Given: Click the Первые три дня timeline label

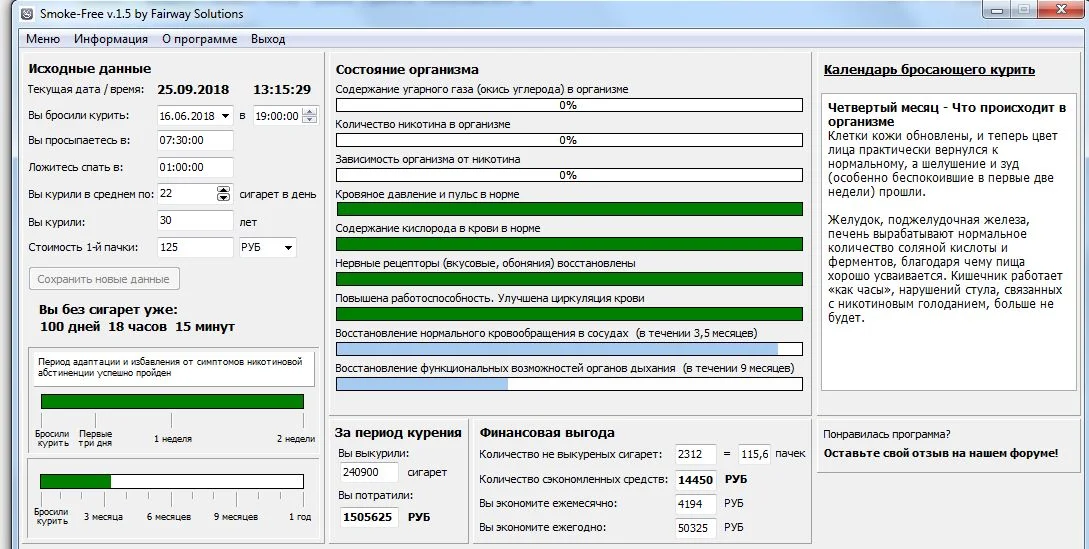Looking at the screenshot, I should click(95, 439).
